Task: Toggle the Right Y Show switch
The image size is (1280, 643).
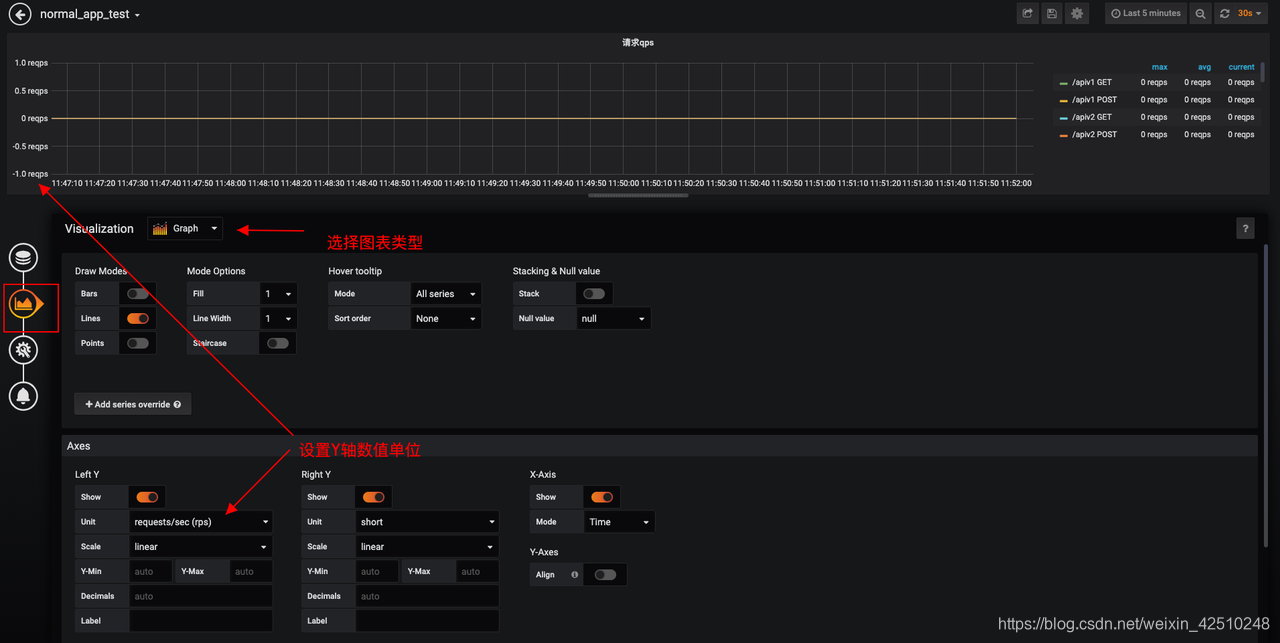Action: [374, 497]
